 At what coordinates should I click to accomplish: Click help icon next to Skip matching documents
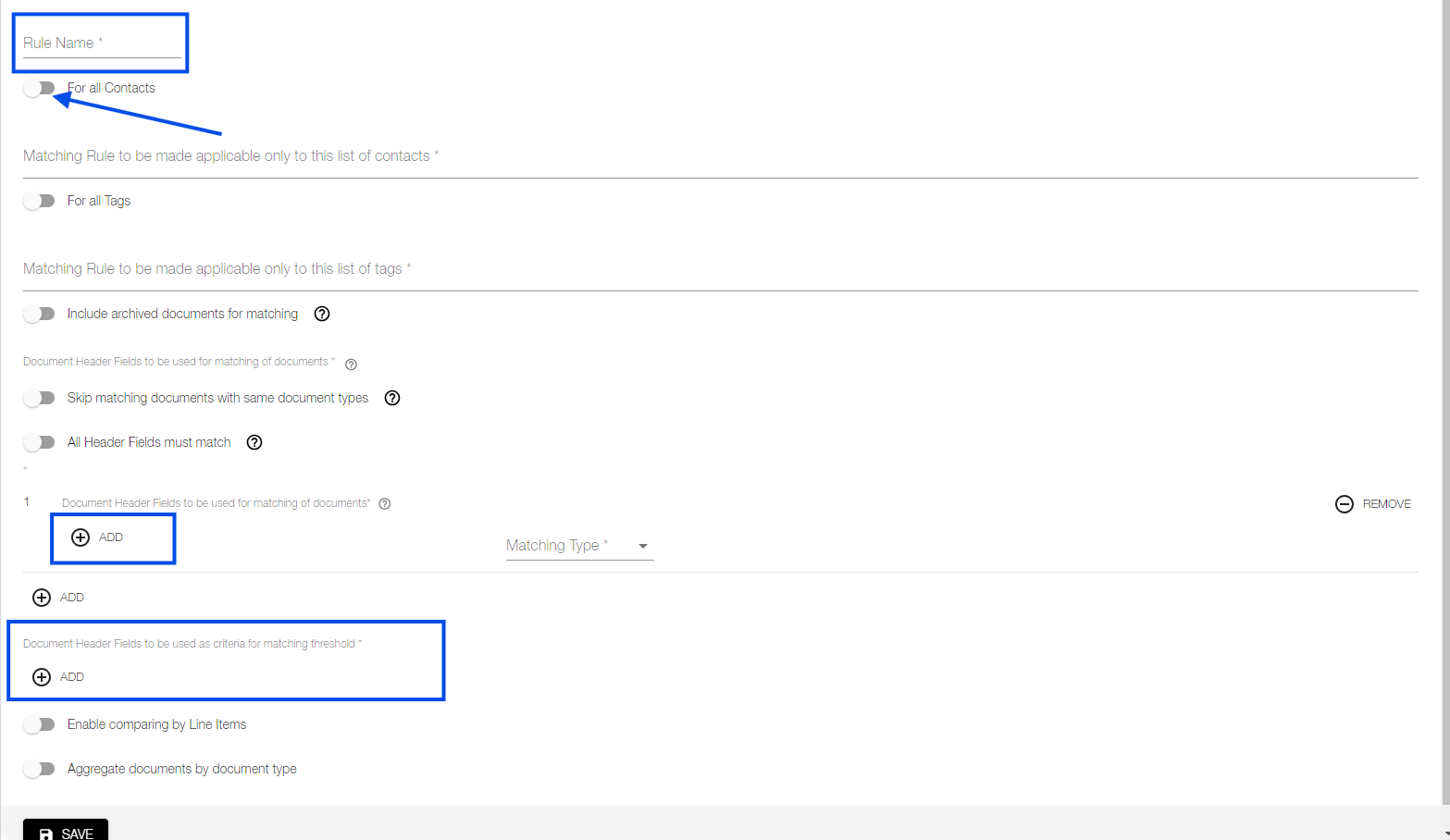click(x=392, y=398)
